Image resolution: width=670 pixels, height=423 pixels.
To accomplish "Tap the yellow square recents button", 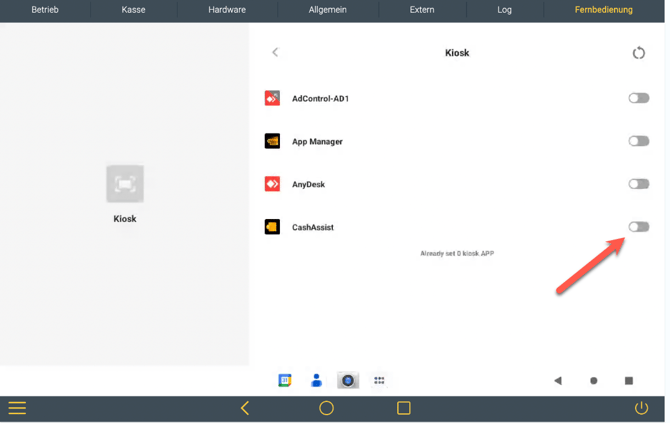I will pyautogui.click(x=403, y=408).
